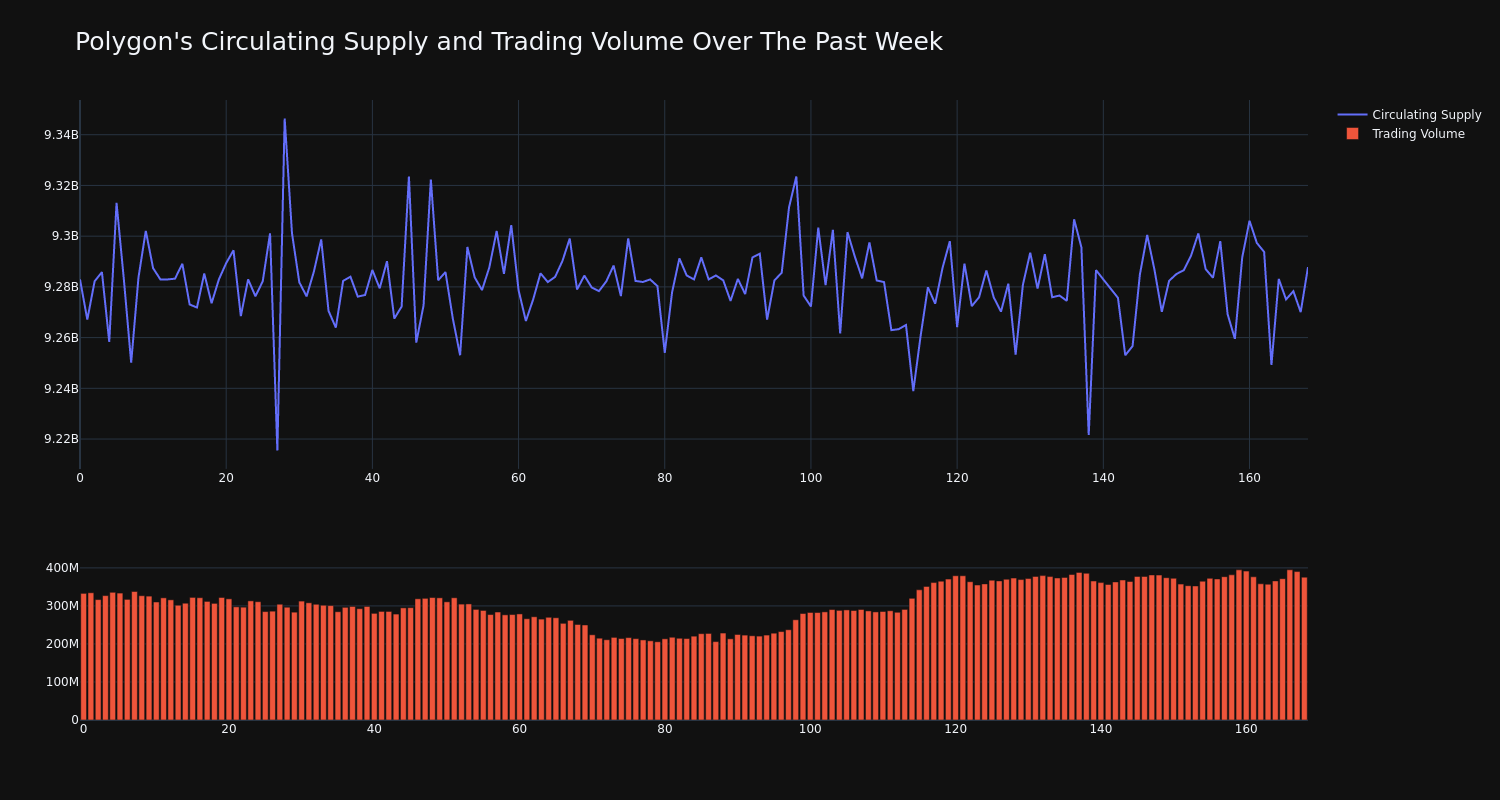The width and height of the screenshot is (1500, 800).
Task: Click x-axis label 20 on supply chart
Action: coord(226,478)
